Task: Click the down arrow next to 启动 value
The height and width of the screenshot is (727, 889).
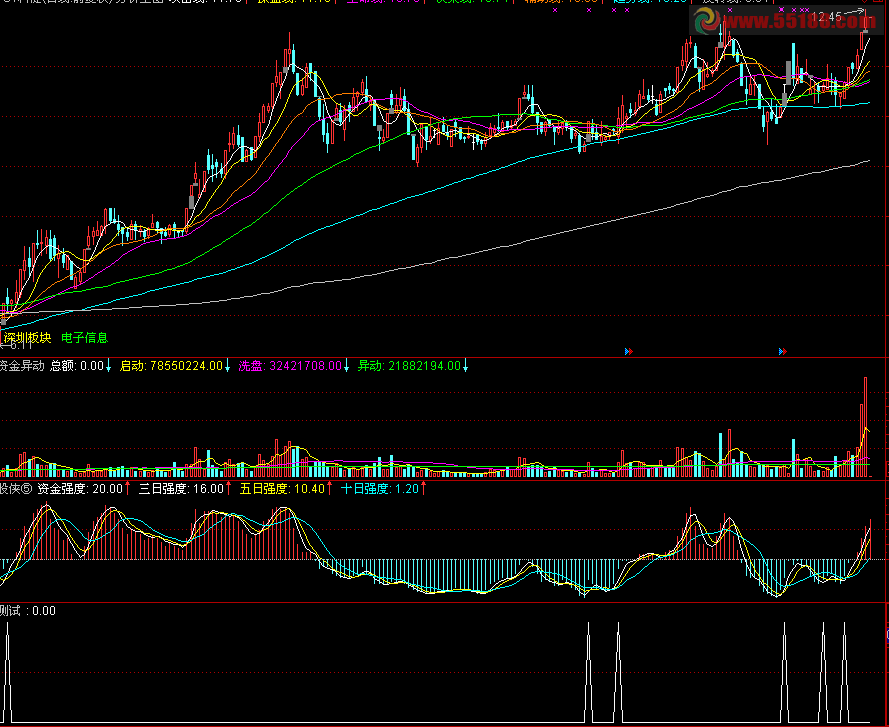Action: pyautogui.click(x=227, y=366)
